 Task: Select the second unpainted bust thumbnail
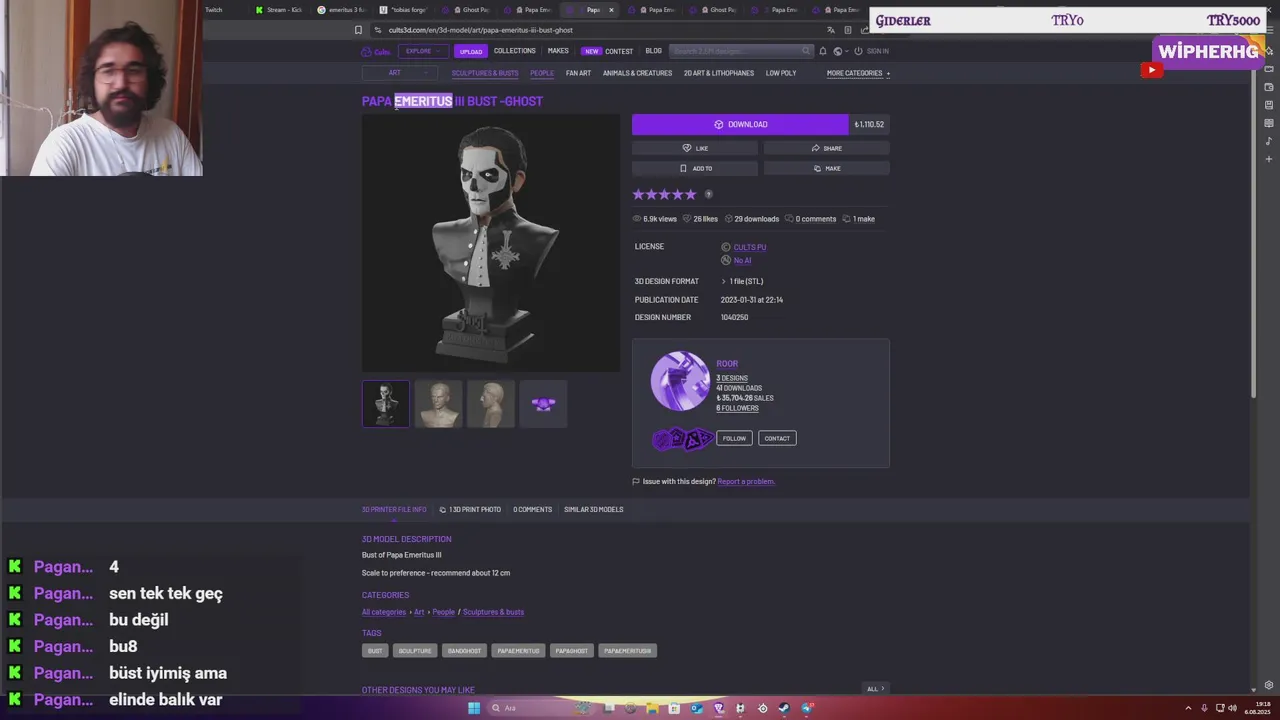click(x=438, y=404)
